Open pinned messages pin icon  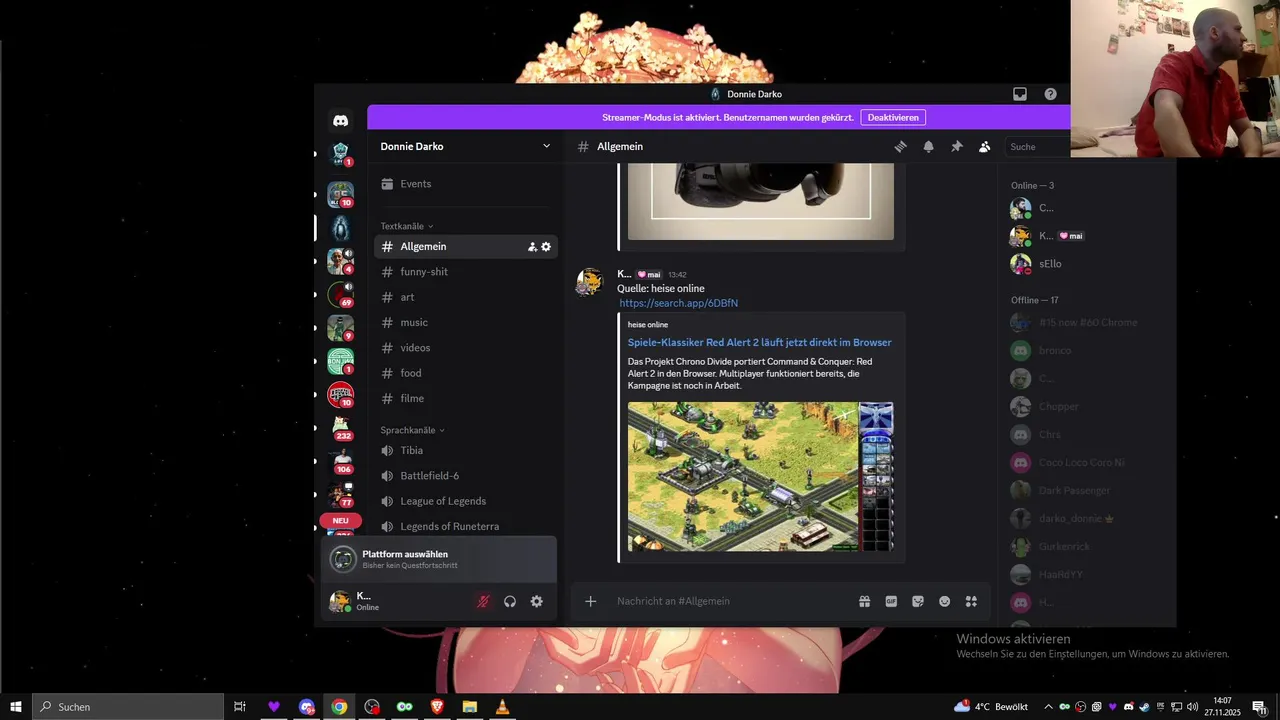tap(956, 147)
